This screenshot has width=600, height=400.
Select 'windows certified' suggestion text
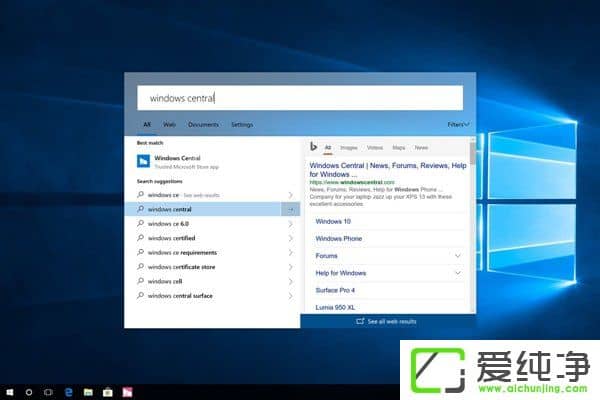[171, 238]
